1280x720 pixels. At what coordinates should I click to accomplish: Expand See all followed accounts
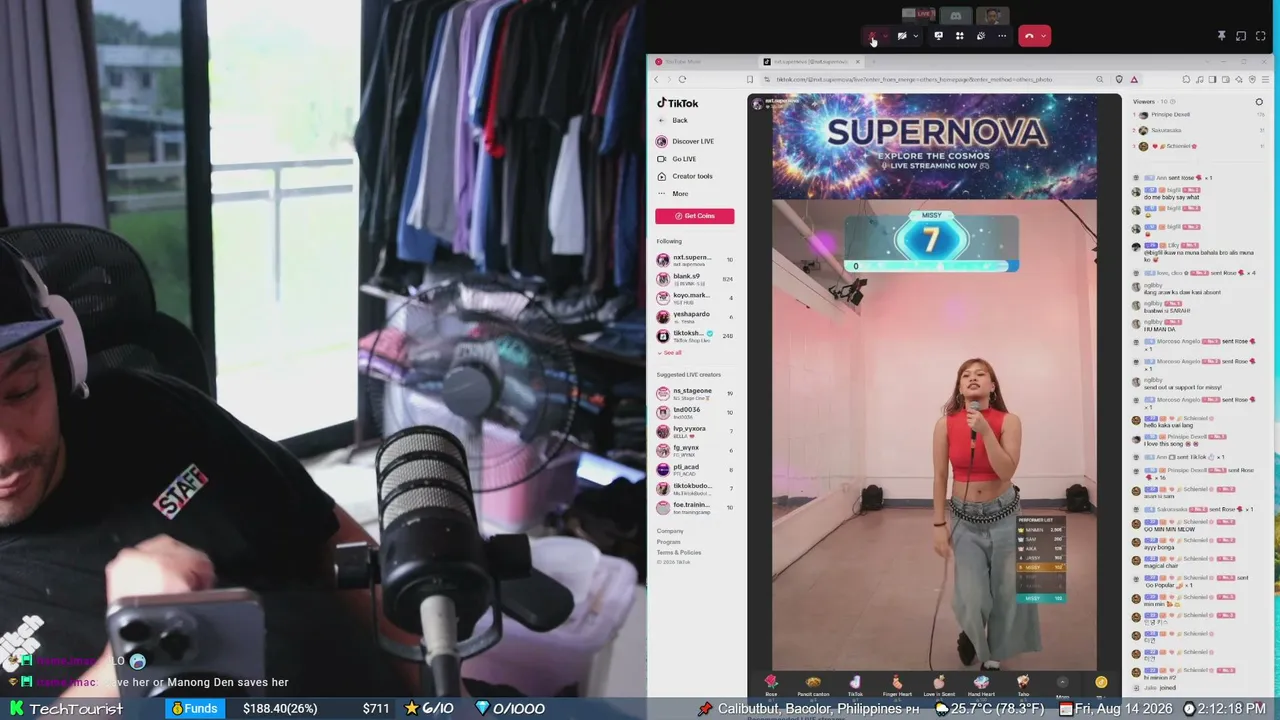pyautogui.click(x=670, y=353)
